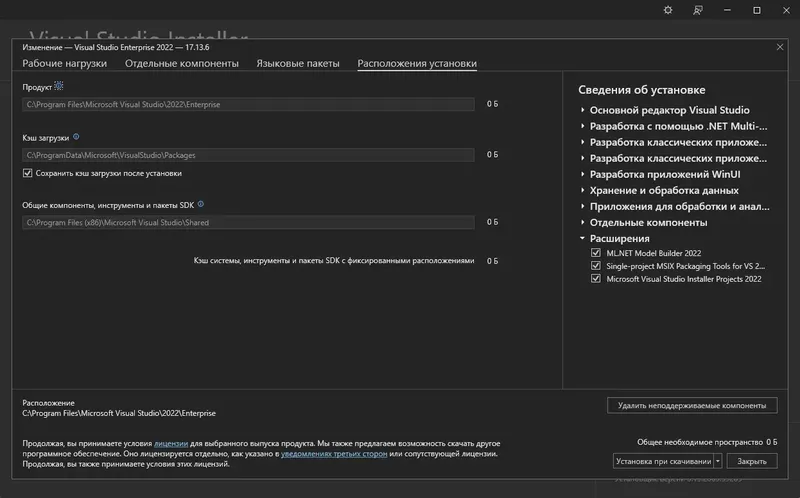Close the Изменение dialog with X

coord(780,47)
